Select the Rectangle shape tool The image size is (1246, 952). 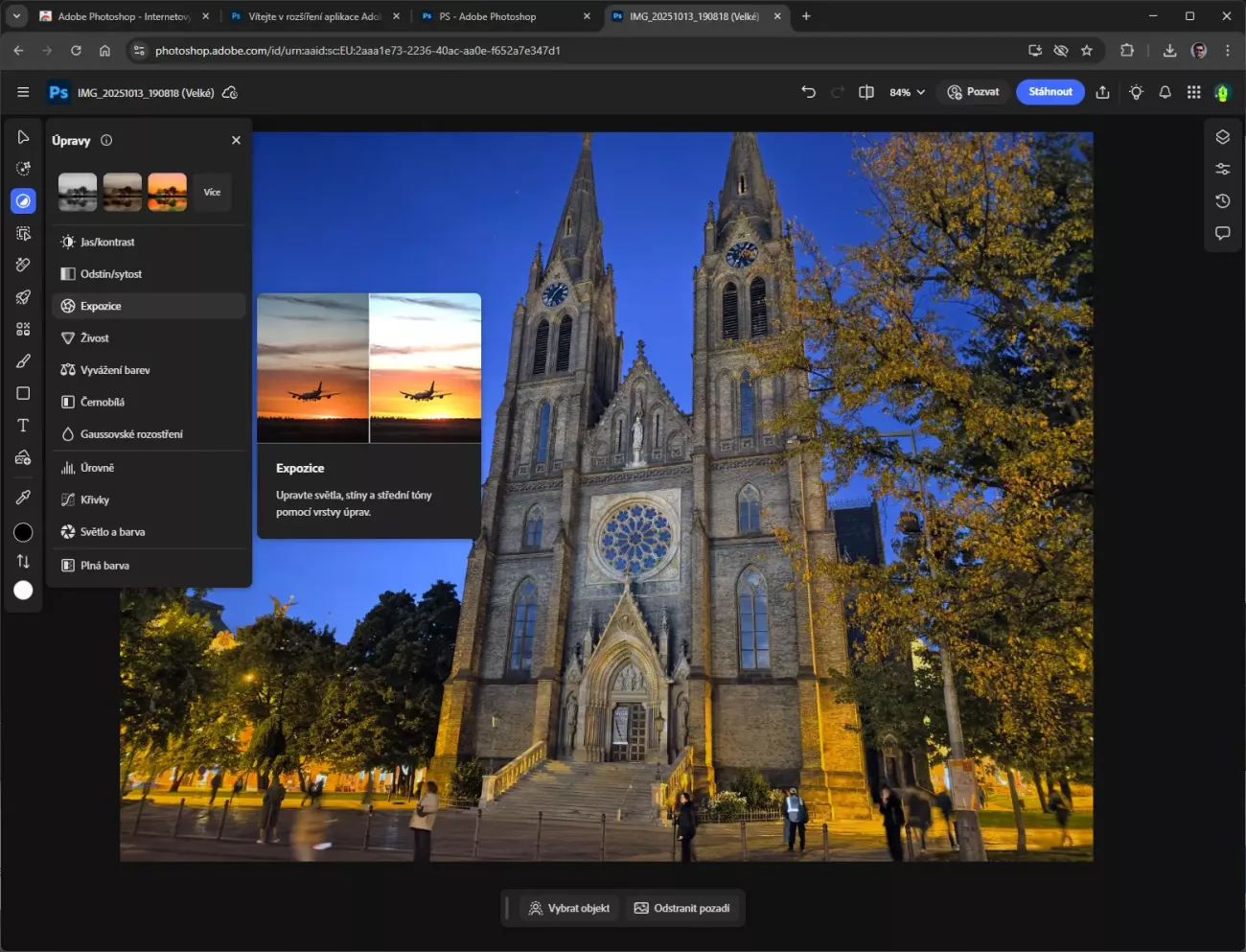23,393
